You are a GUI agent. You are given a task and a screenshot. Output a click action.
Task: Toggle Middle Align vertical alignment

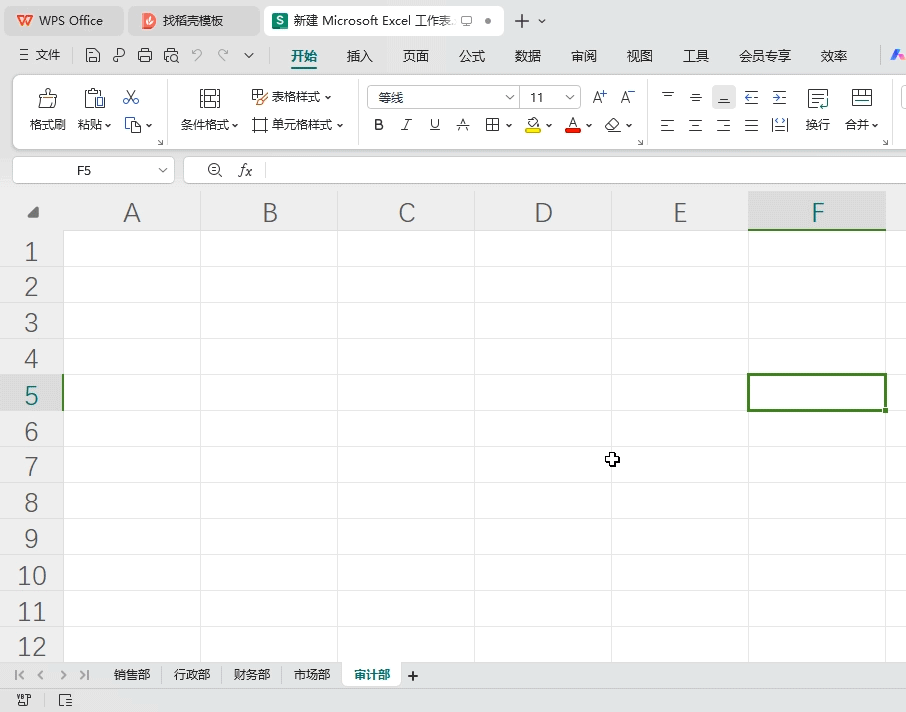(x=696, y=97)
